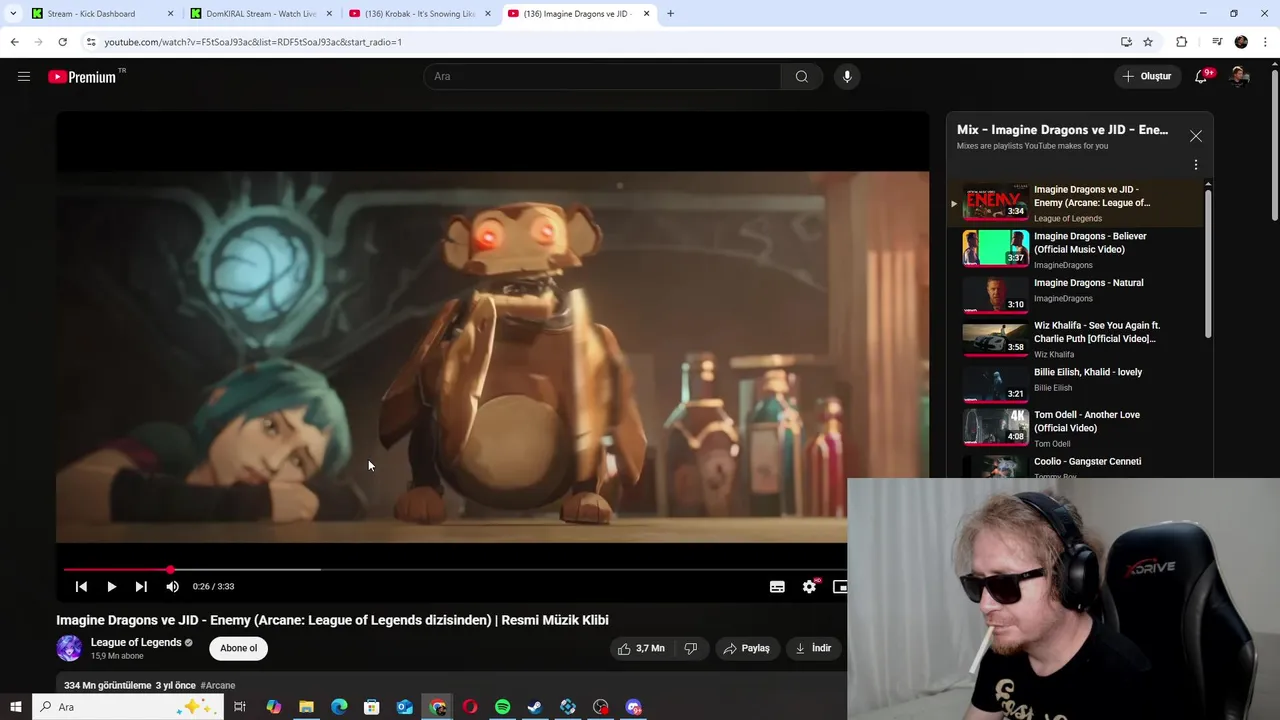This screenshot has width=1280, height=720.
Task: Play Imagine Dragons - Natural from mix
Action: pyautogui.click(x=1075, y=295)
